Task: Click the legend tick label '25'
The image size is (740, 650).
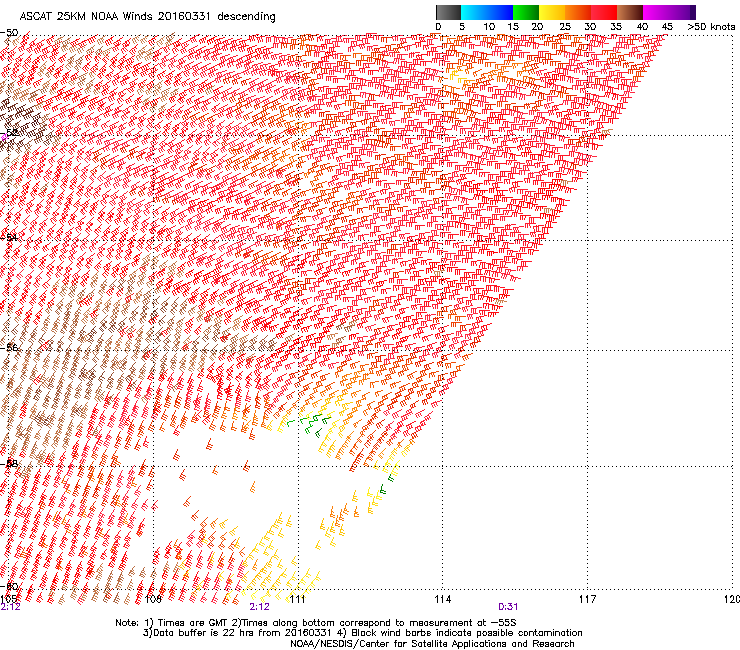Action: [x=564, y=27]
